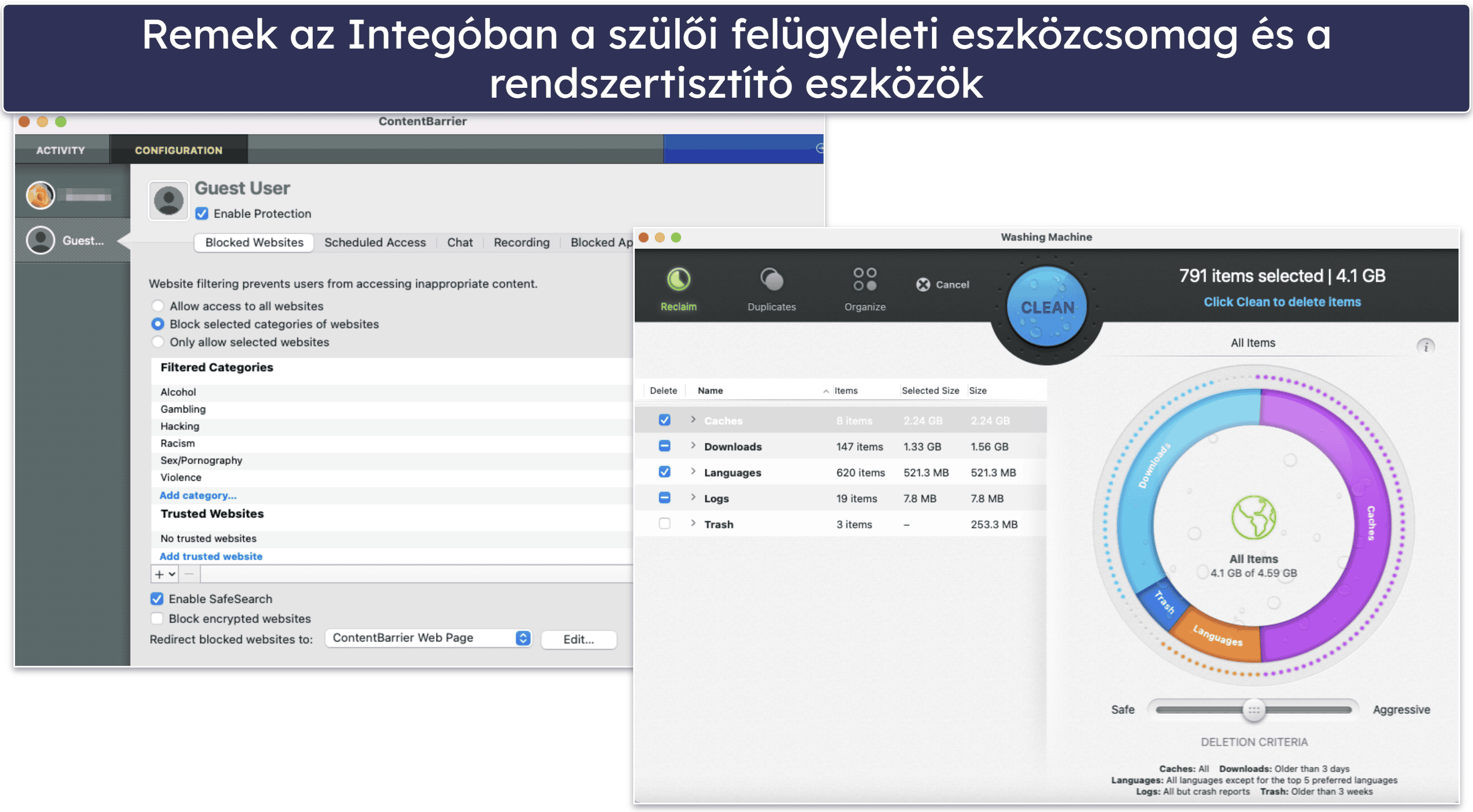1473x812 pixels.
Task: Open the plus add-item dropdown
Action: (165, 574)
